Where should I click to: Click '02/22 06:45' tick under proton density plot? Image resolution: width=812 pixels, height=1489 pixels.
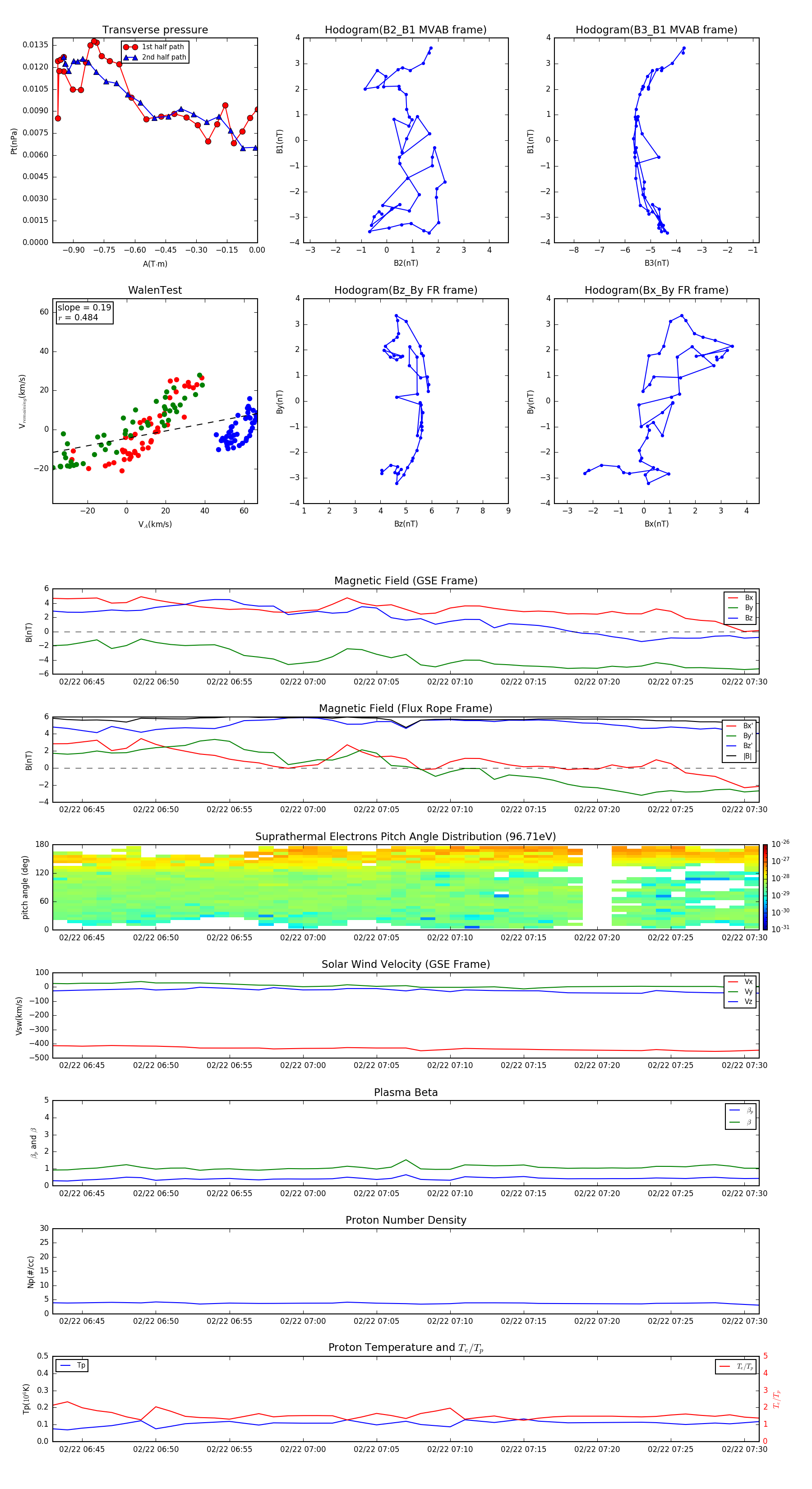(x=82, y=1321)
